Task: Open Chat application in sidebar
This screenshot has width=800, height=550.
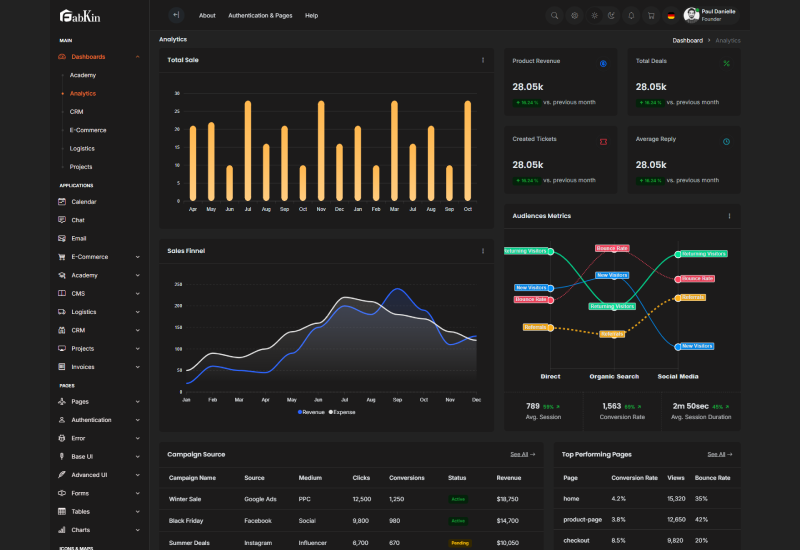Action: pos(78,220)
